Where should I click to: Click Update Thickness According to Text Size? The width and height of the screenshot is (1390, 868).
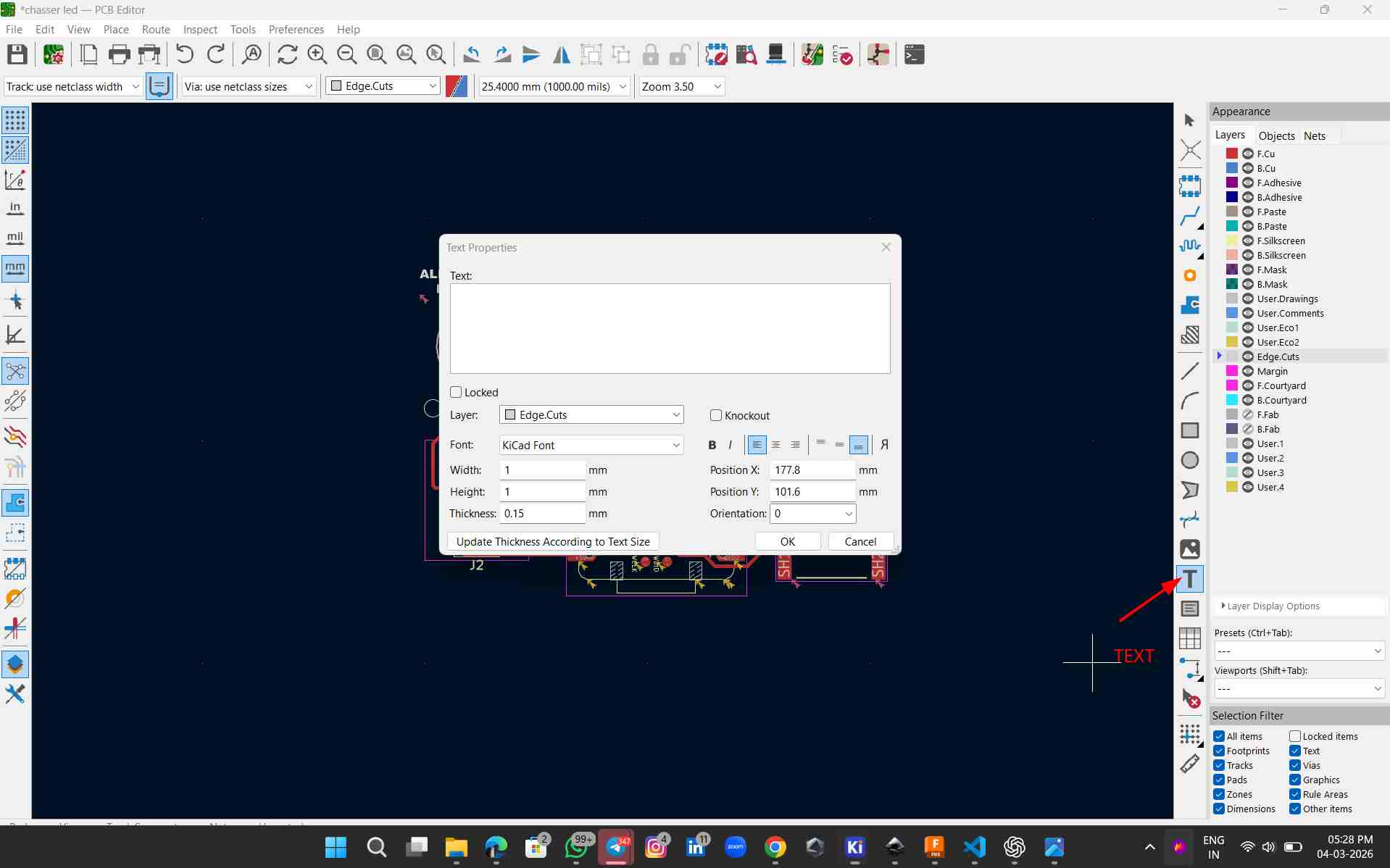click(x=553, y=541)
